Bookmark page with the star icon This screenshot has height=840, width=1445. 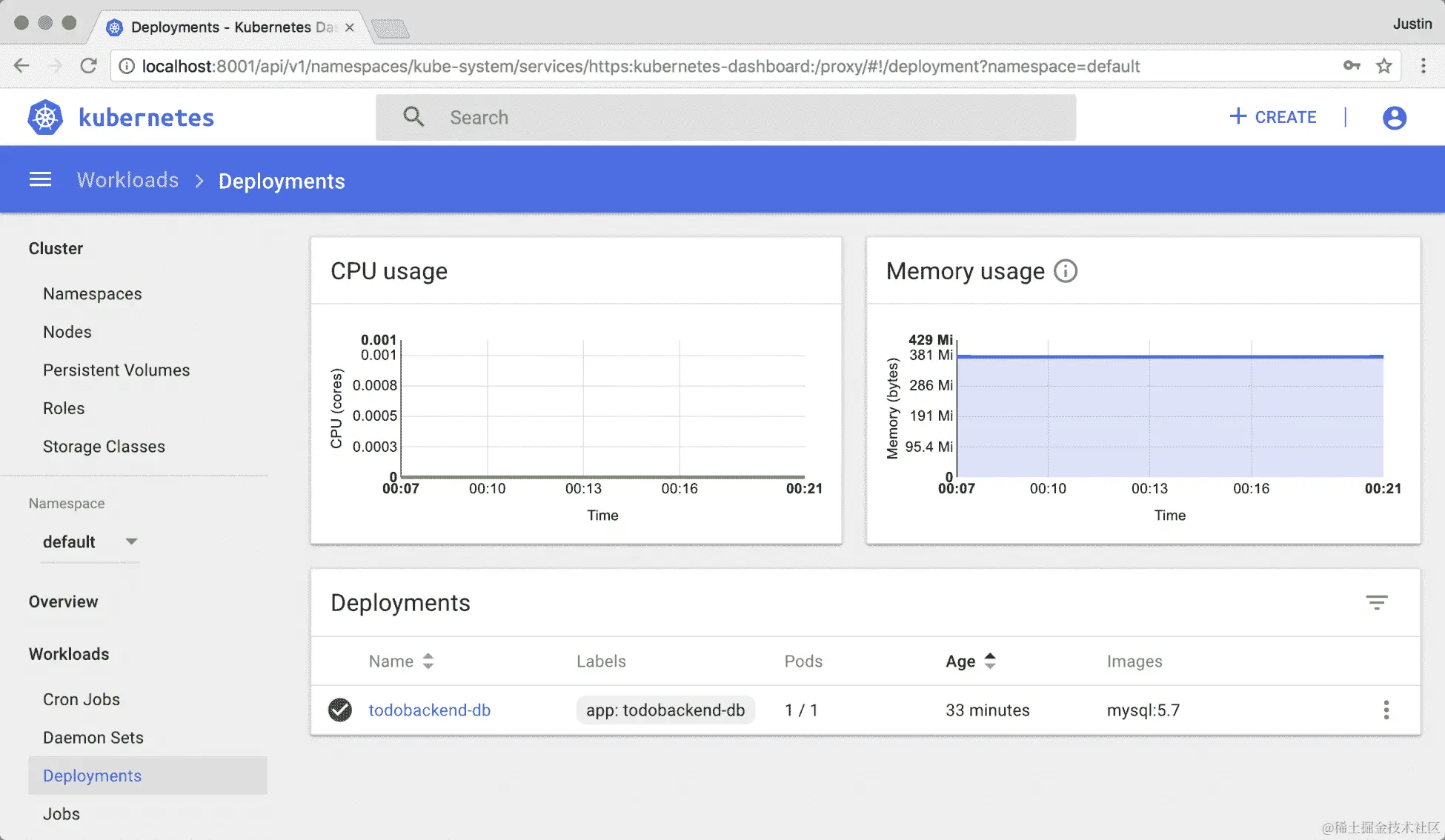1383,66
